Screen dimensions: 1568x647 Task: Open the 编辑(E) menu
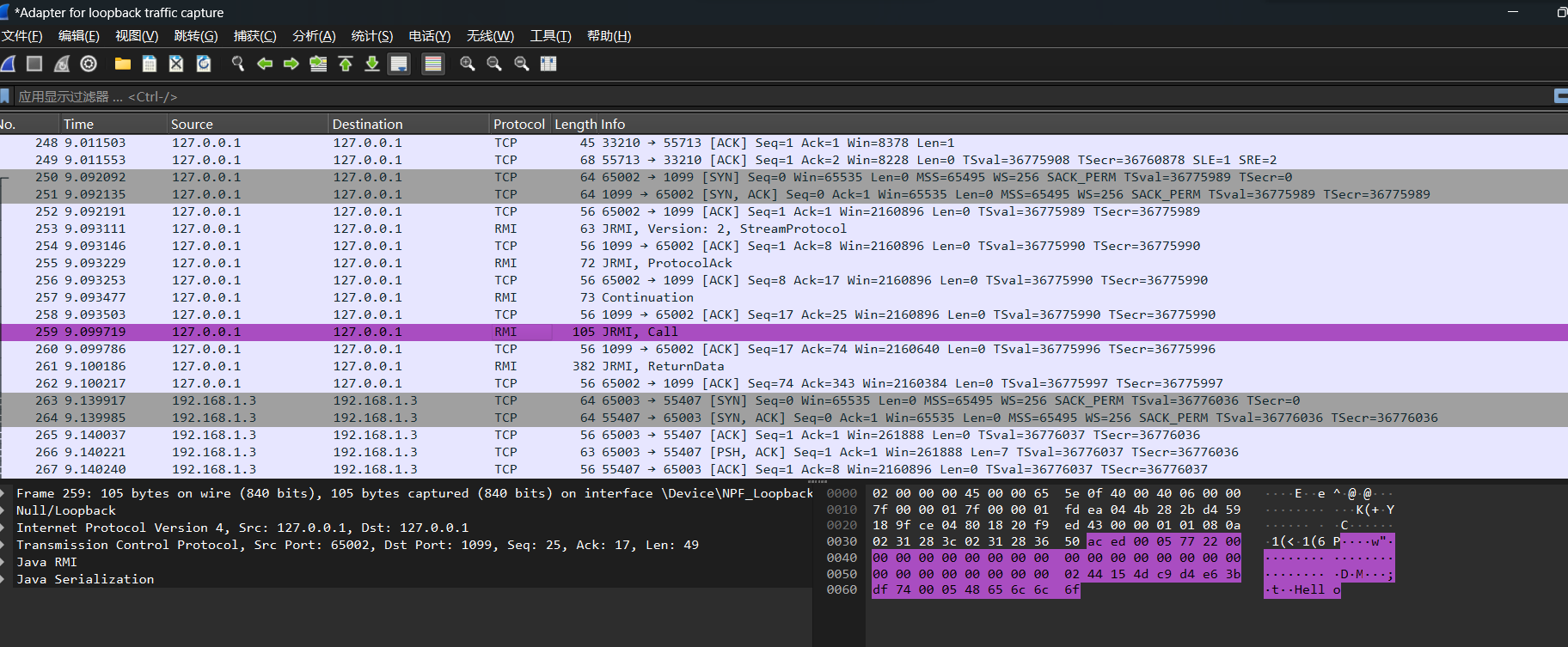[x=79, y=36]
